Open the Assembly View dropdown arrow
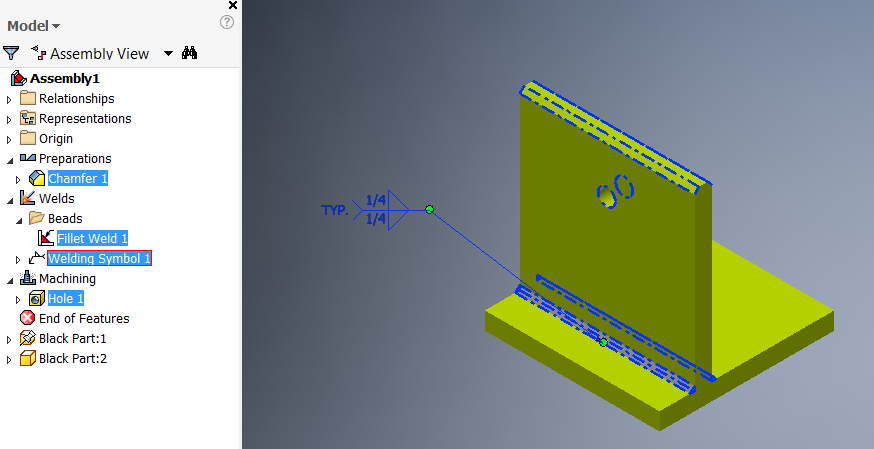 [168, 53]
